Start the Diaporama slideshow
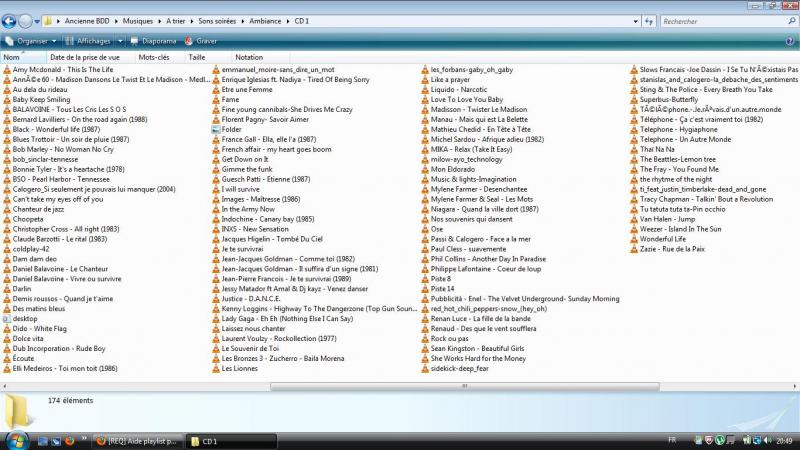 (153, 41)
